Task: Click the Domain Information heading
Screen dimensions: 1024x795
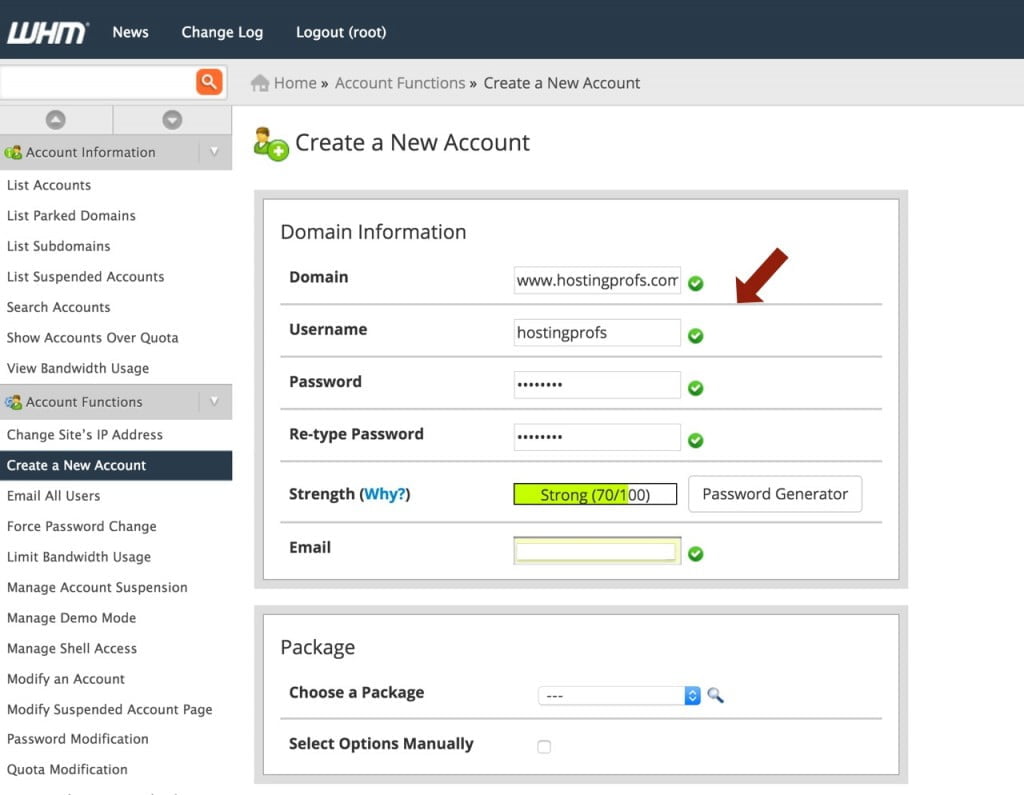Action: 374,232
